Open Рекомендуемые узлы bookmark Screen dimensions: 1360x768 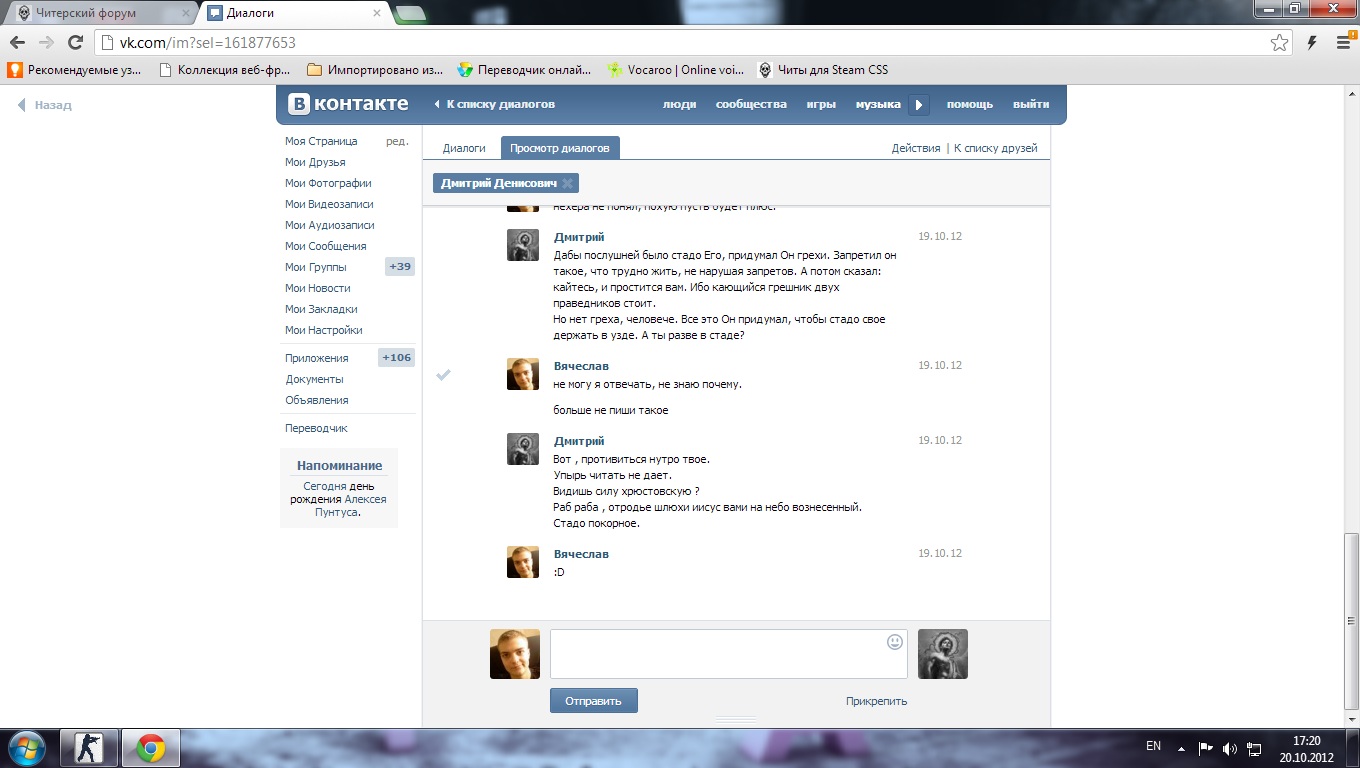76,70
